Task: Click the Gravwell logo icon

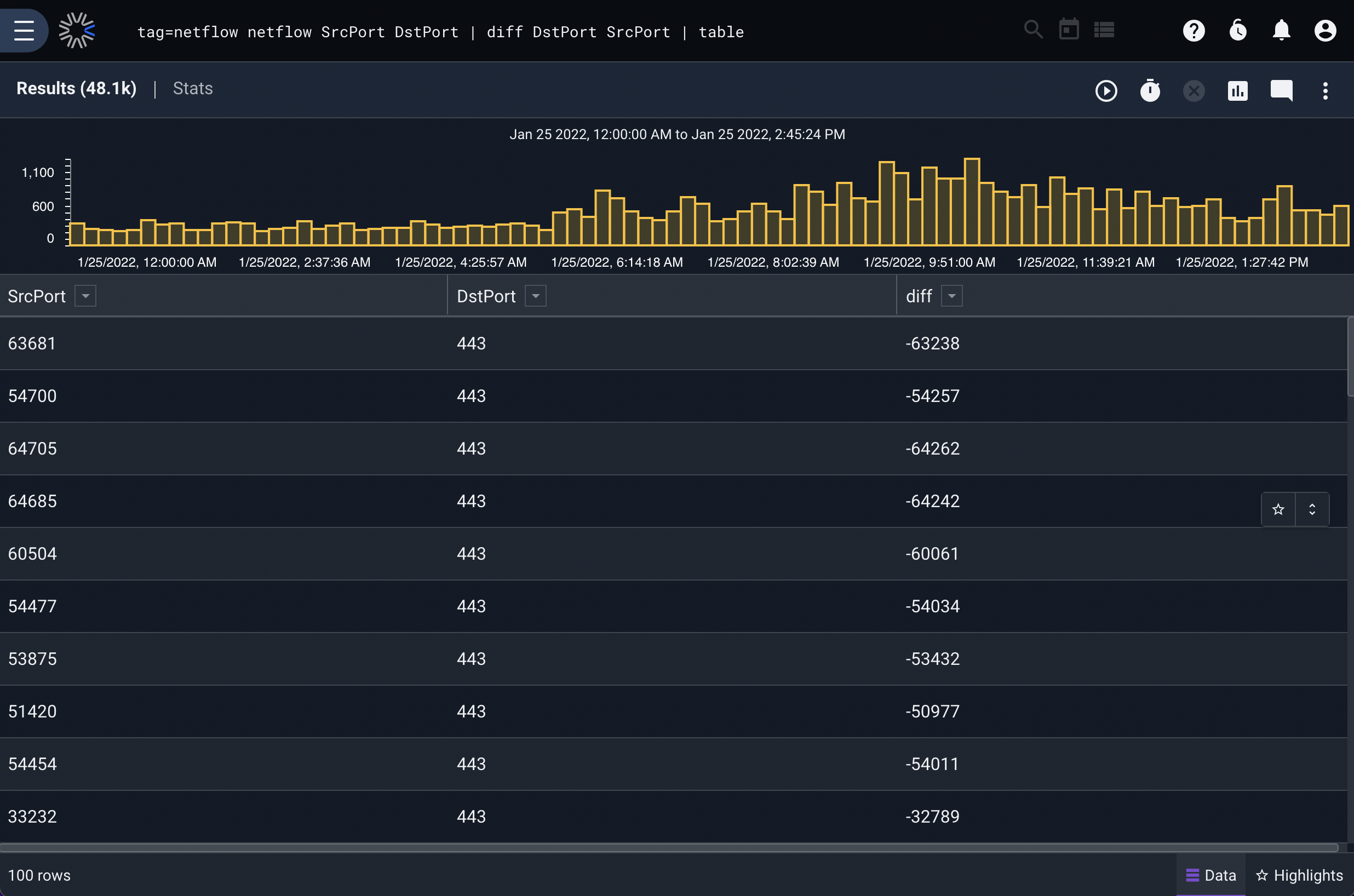Action: (77, 31)
